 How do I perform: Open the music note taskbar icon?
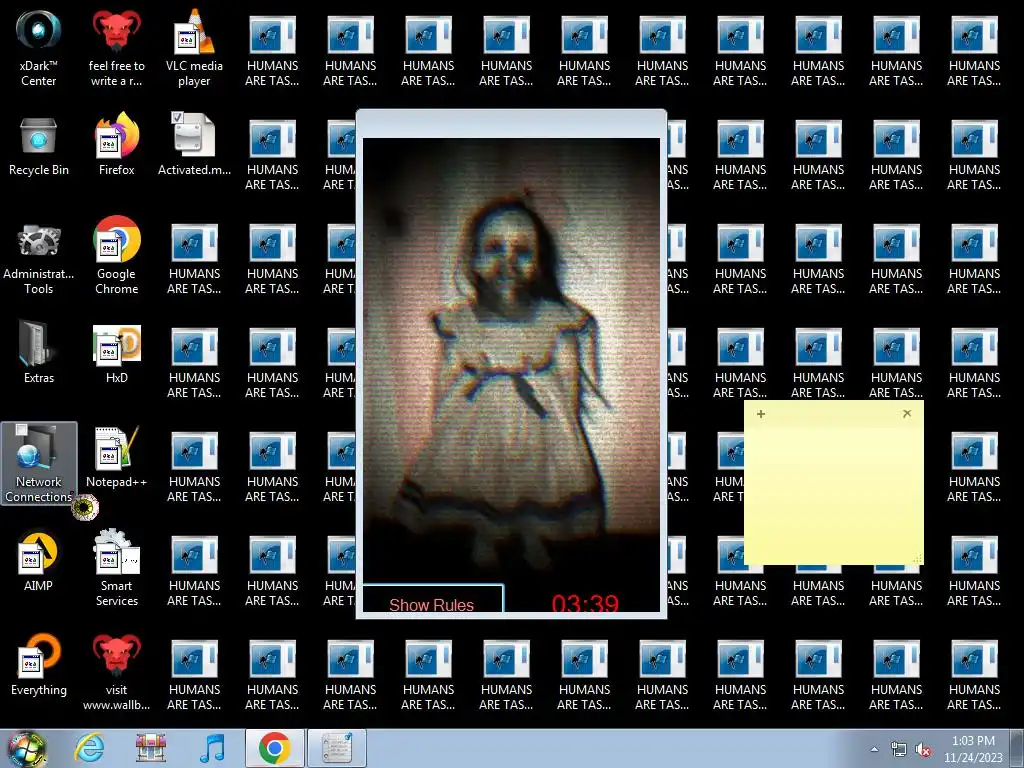coord(212,748)
